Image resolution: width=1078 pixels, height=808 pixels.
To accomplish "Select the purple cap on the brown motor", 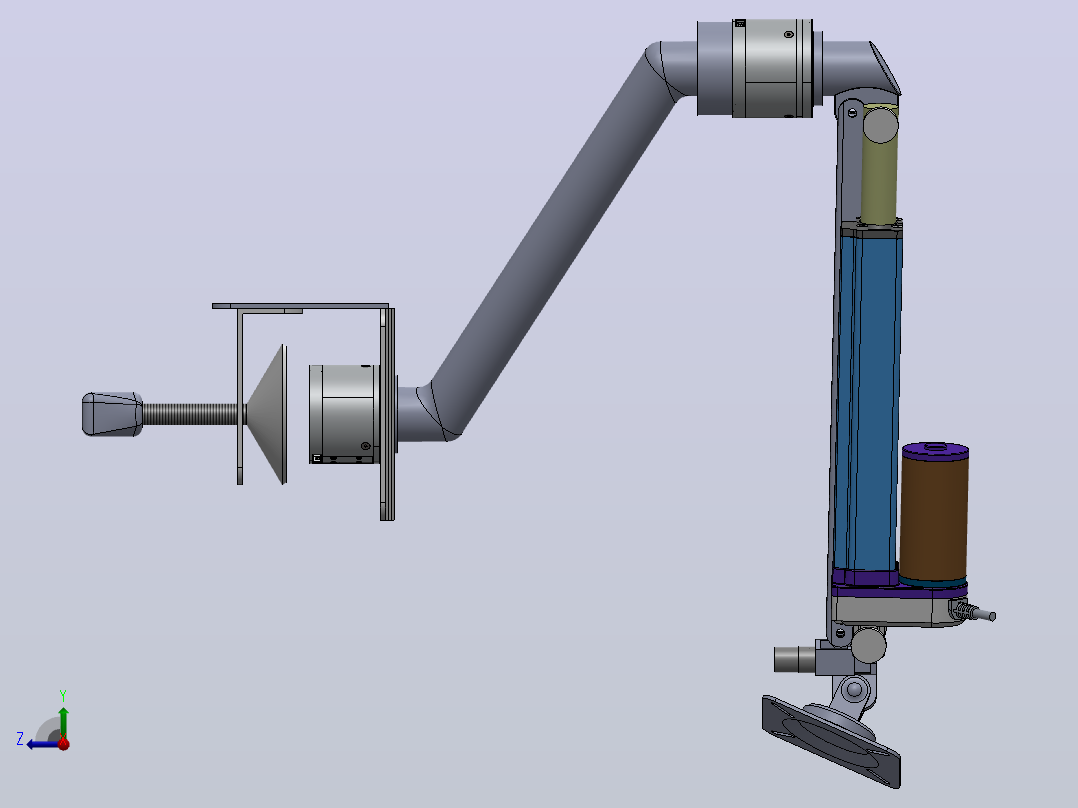I will click(936, 451).
